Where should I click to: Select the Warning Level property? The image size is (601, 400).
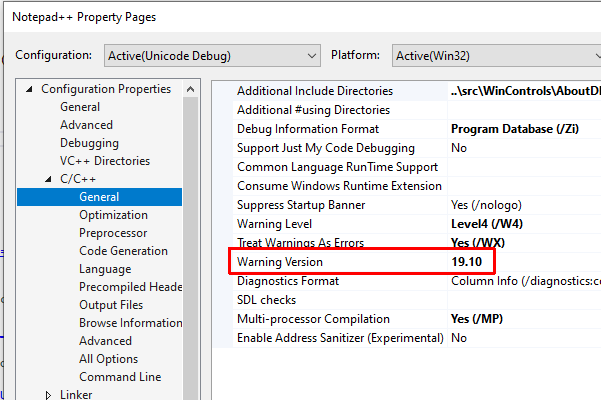[274, 224]
